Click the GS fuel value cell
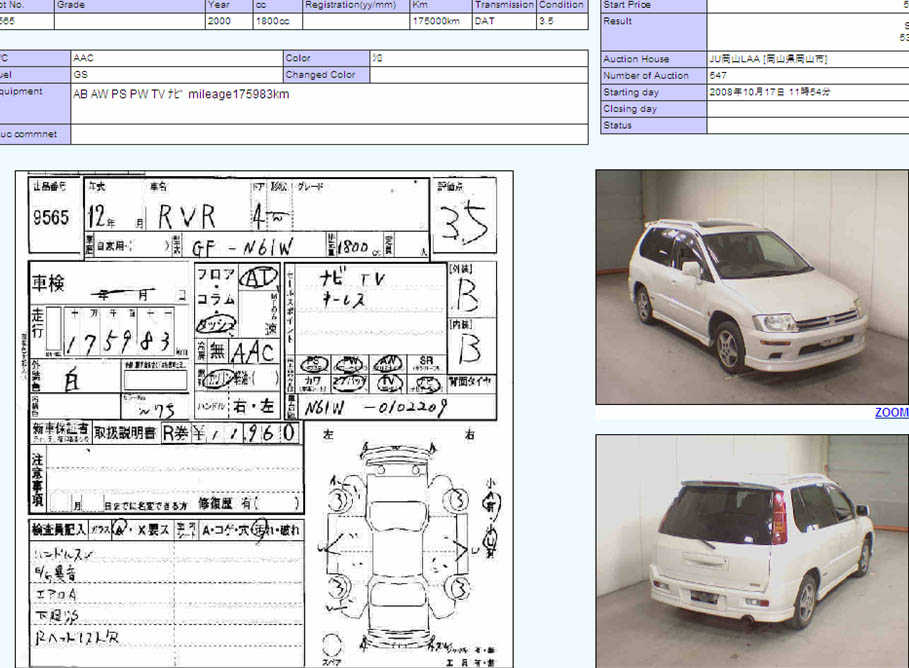 tap(176, 75)
